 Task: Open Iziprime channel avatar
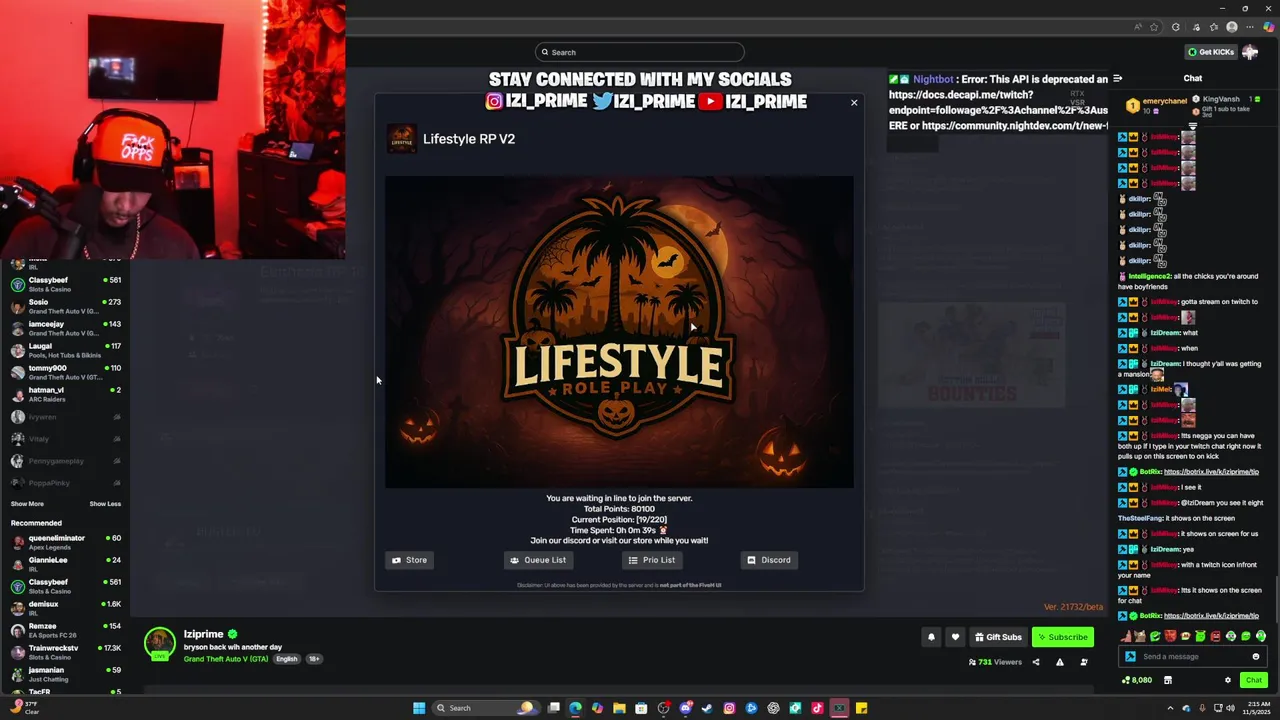[x=160, y=643]
